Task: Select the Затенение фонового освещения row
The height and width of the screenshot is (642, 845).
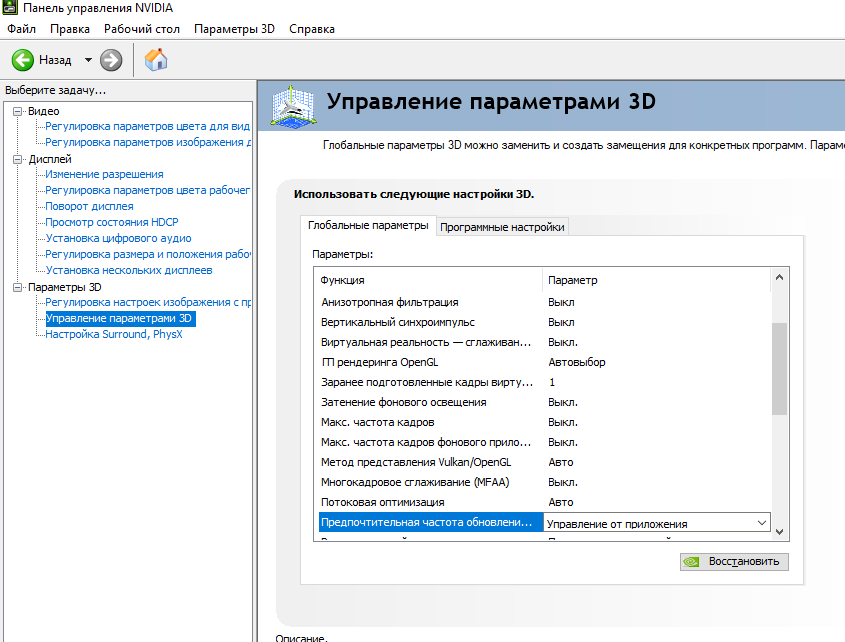Action: 544,402
